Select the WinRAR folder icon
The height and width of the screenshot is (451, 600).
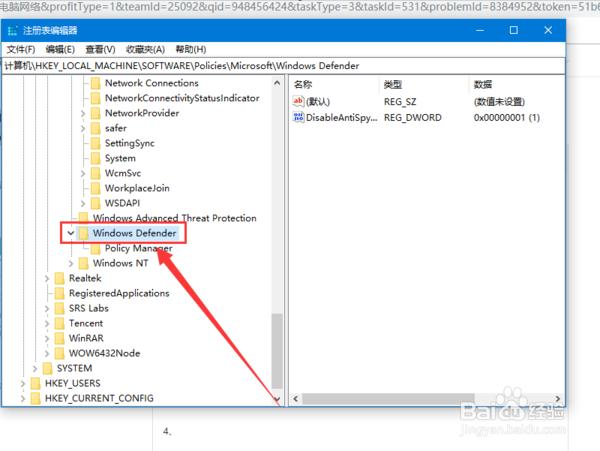click(x=59, y=338)
